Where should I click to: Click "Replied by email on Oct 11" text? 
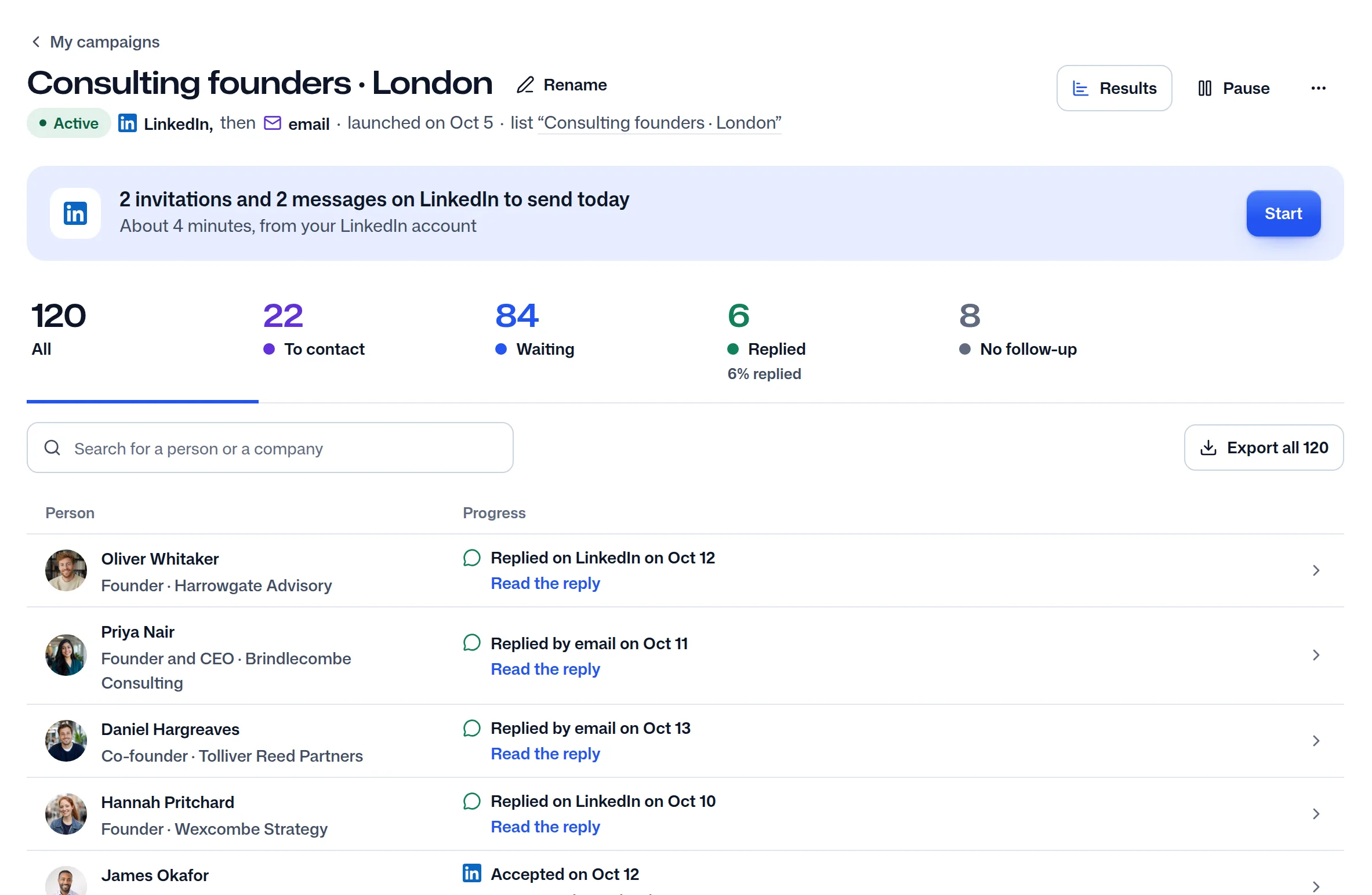click(x=589, y=643)
